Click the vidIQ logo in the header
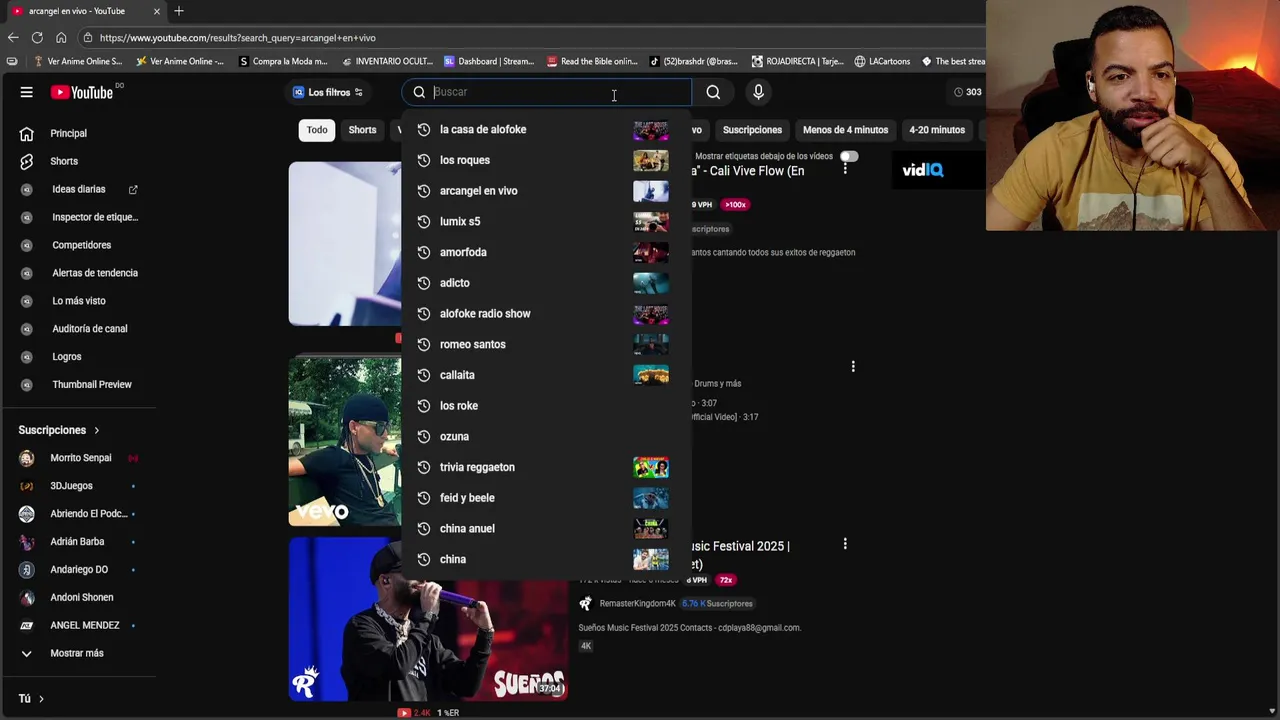The height and width of the screenshot is (720, 1280). [922, 170]
